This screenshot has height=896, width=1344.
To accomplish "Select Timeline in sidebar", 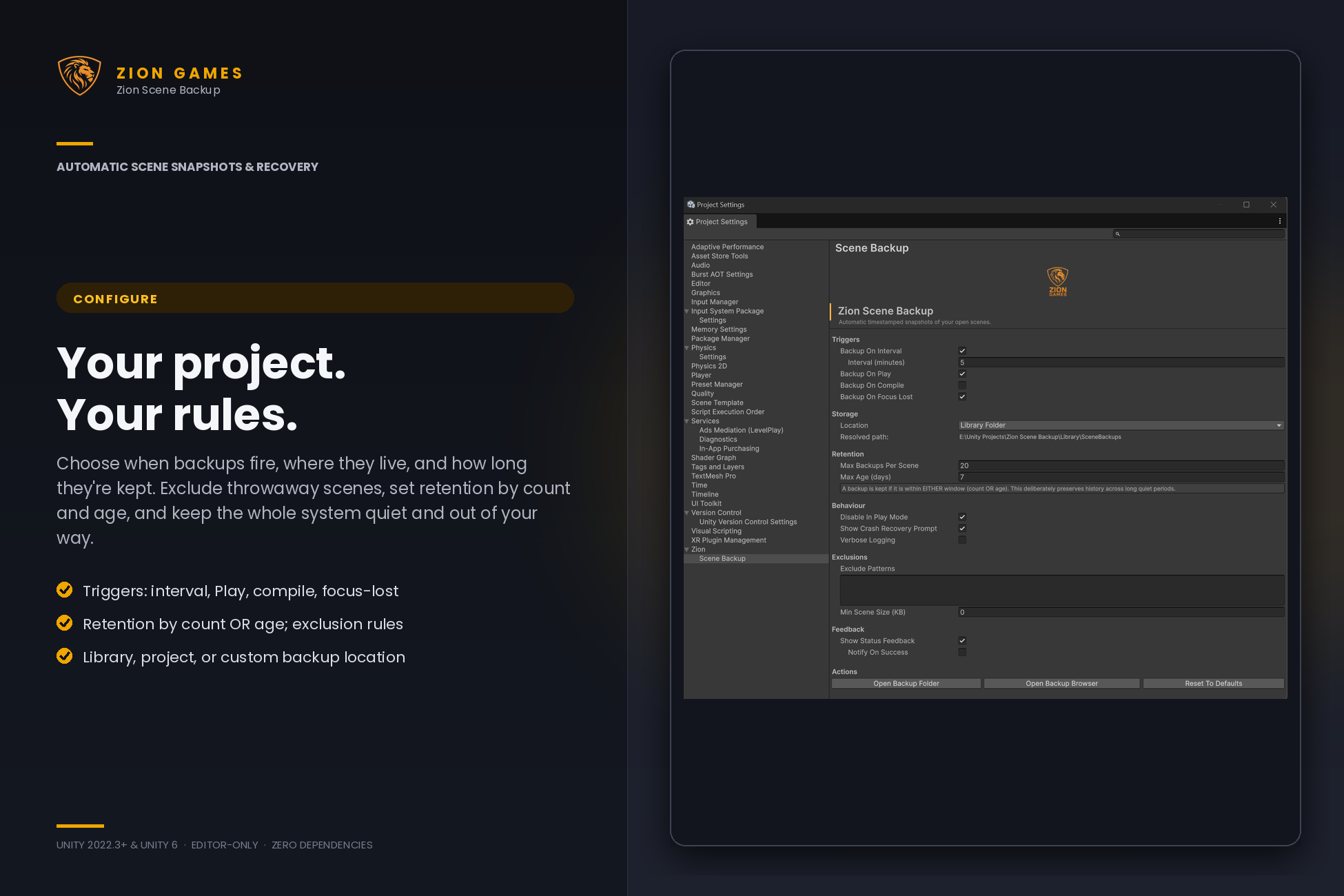I will tap(704, 495).
